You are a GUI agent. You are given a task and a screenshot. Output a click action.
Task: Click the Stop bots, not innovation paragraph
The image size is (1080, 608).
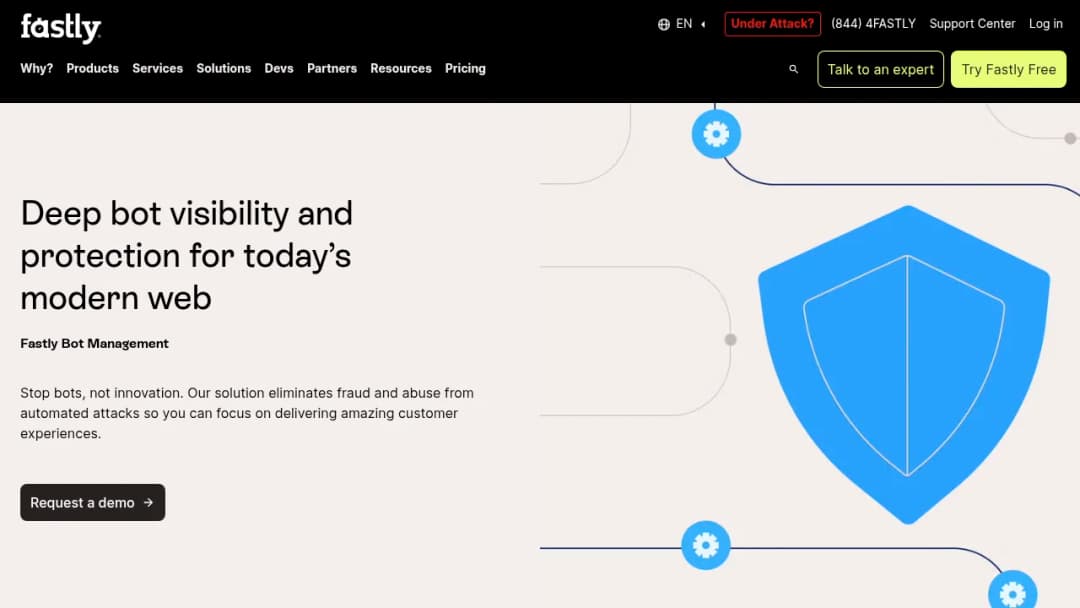tap(247, 413)
